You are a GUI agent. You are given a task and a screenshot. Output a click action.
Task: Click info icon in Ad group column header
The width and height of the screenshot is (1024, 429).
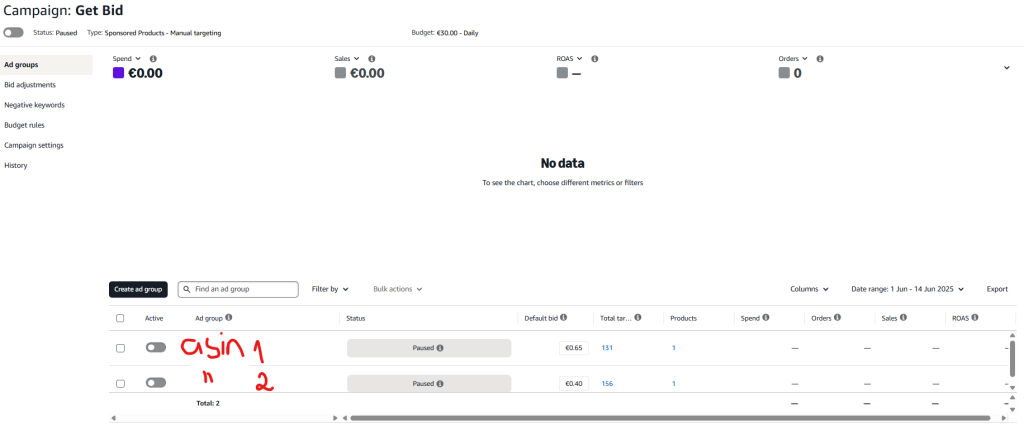229,318
